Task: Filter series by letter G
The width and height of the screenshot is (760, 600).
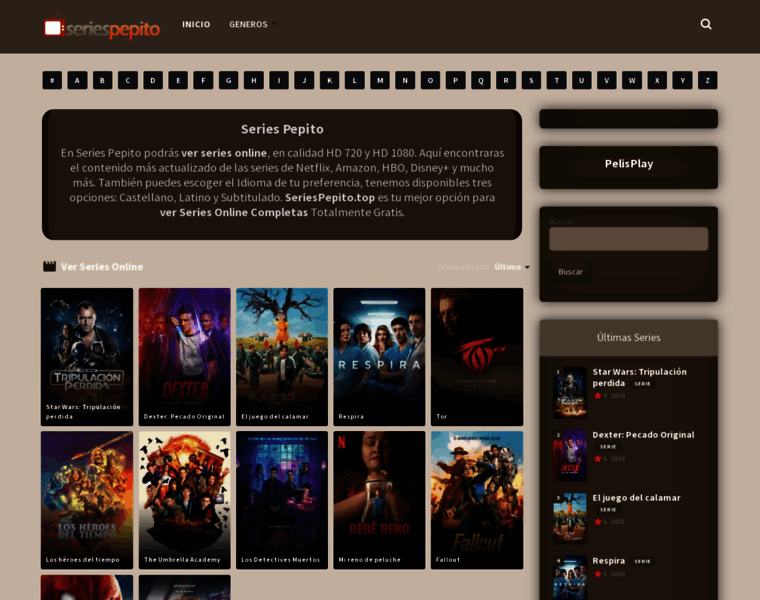Action: [x=228, y=80]
